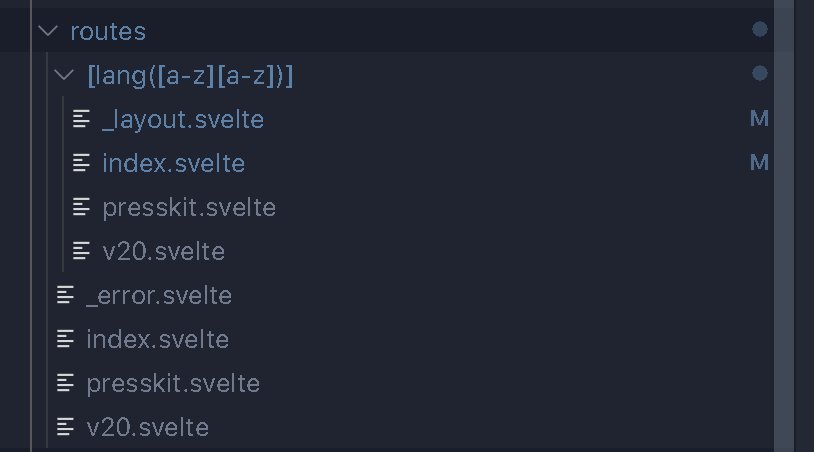
Task: Click the file icon beside nested v20.svelte
Action: (x=81, y=251)
